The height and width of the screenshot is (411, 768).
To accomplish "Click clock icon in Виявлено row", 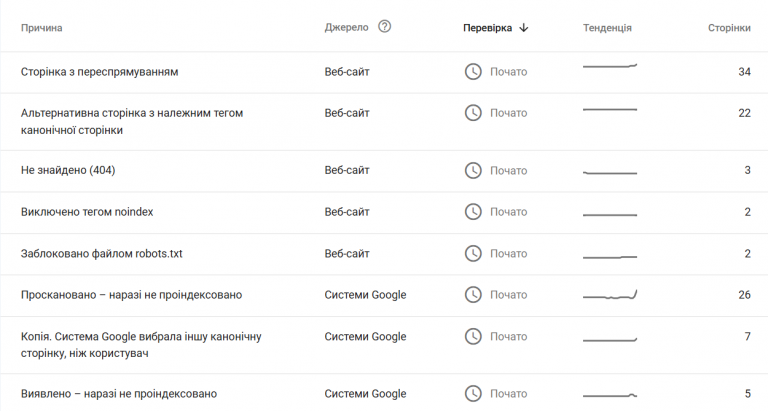I will pos(474,394).
